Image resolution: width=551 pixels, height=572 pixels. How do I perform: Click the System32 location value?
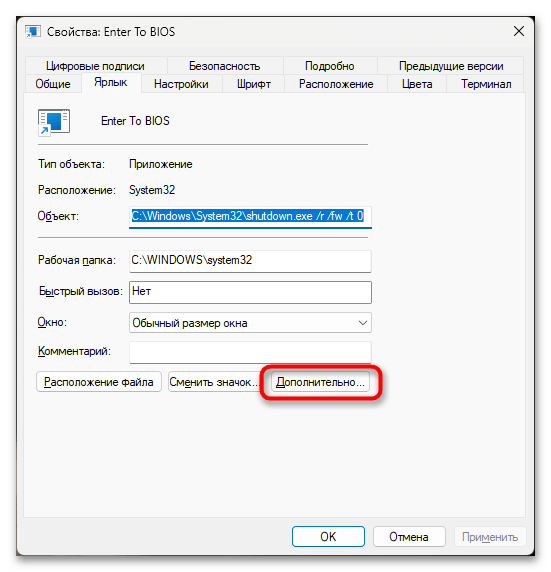point(152,190)
